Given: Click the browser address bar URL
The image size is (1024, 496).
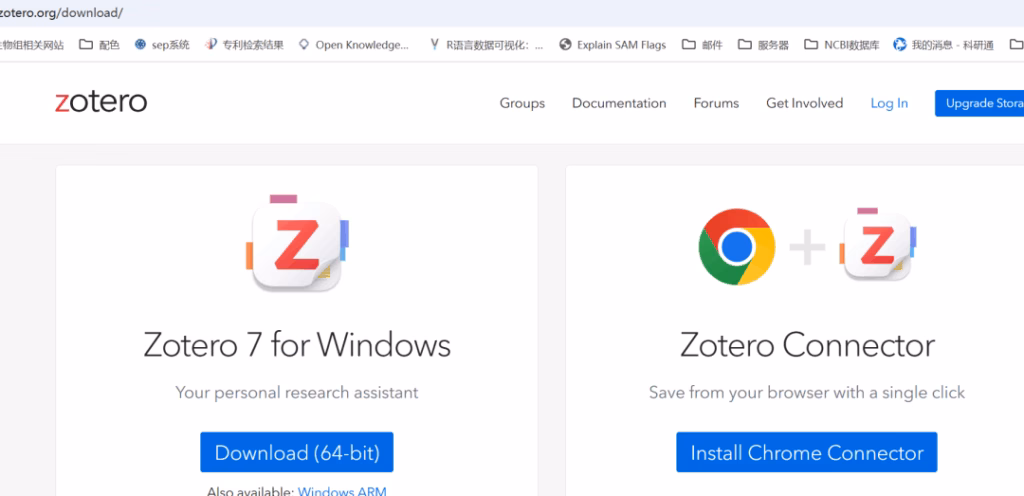Looking at the screenshot, I should (x=61, y=13).
